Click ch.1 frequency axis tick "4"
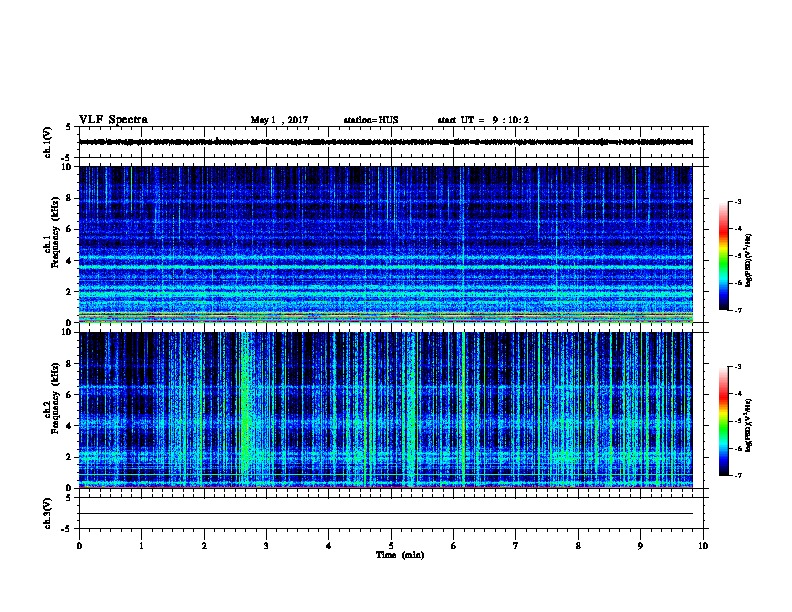The width and height of the screenshot is (792, 612). coord(69,261)
